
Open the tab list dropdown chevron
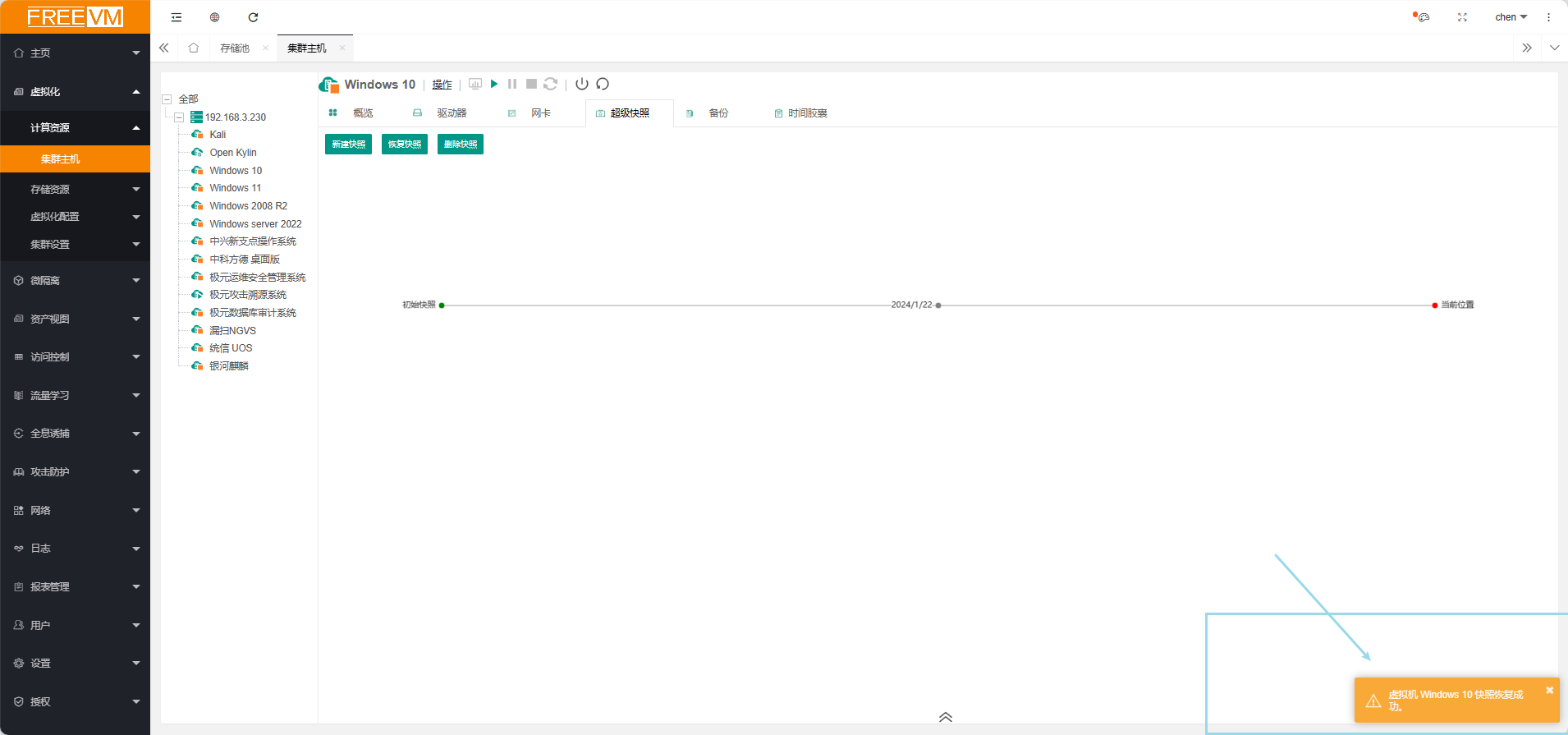(x=1555, y=48)
